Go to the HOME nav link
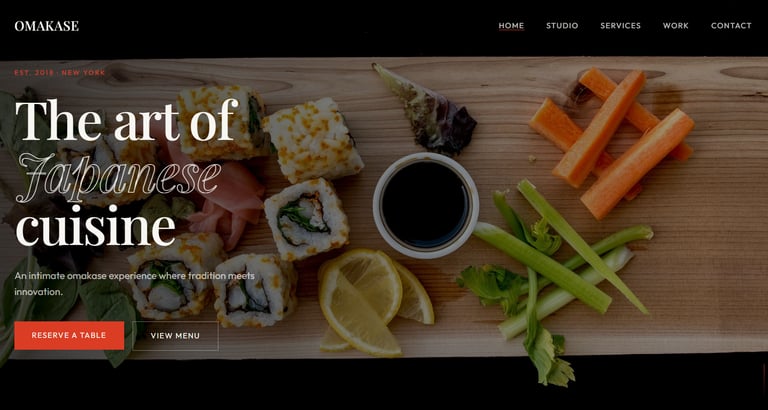The image size is (768, 410). [x=511, y=26]
